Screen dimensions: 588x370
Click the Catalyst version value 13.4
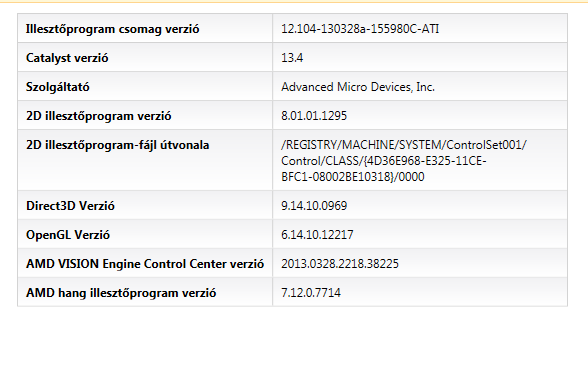[x=292, y=58]
